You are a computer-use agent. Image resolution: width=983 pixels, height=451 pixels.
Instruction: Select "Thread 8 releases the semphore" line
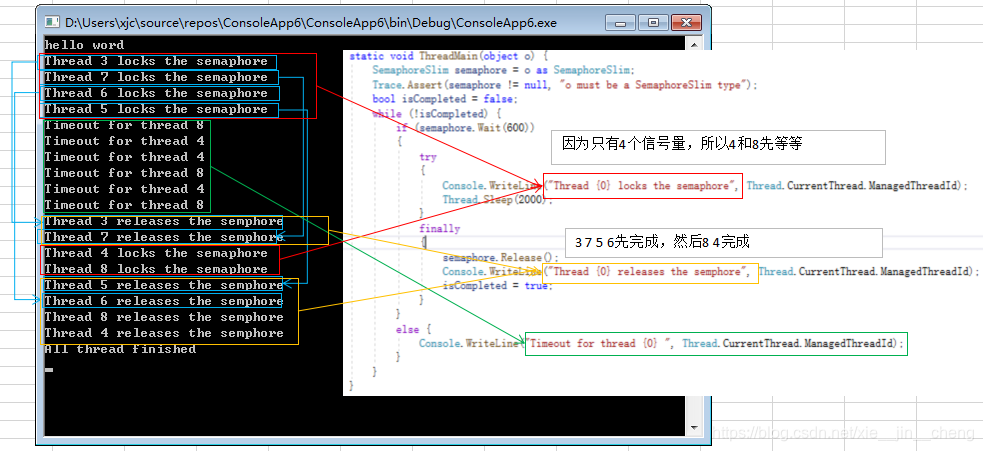pos(164,317)
